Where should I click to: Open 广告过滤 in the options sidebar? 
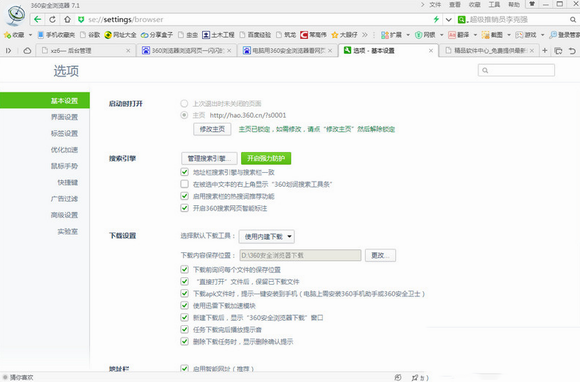(x=64, y=199)
